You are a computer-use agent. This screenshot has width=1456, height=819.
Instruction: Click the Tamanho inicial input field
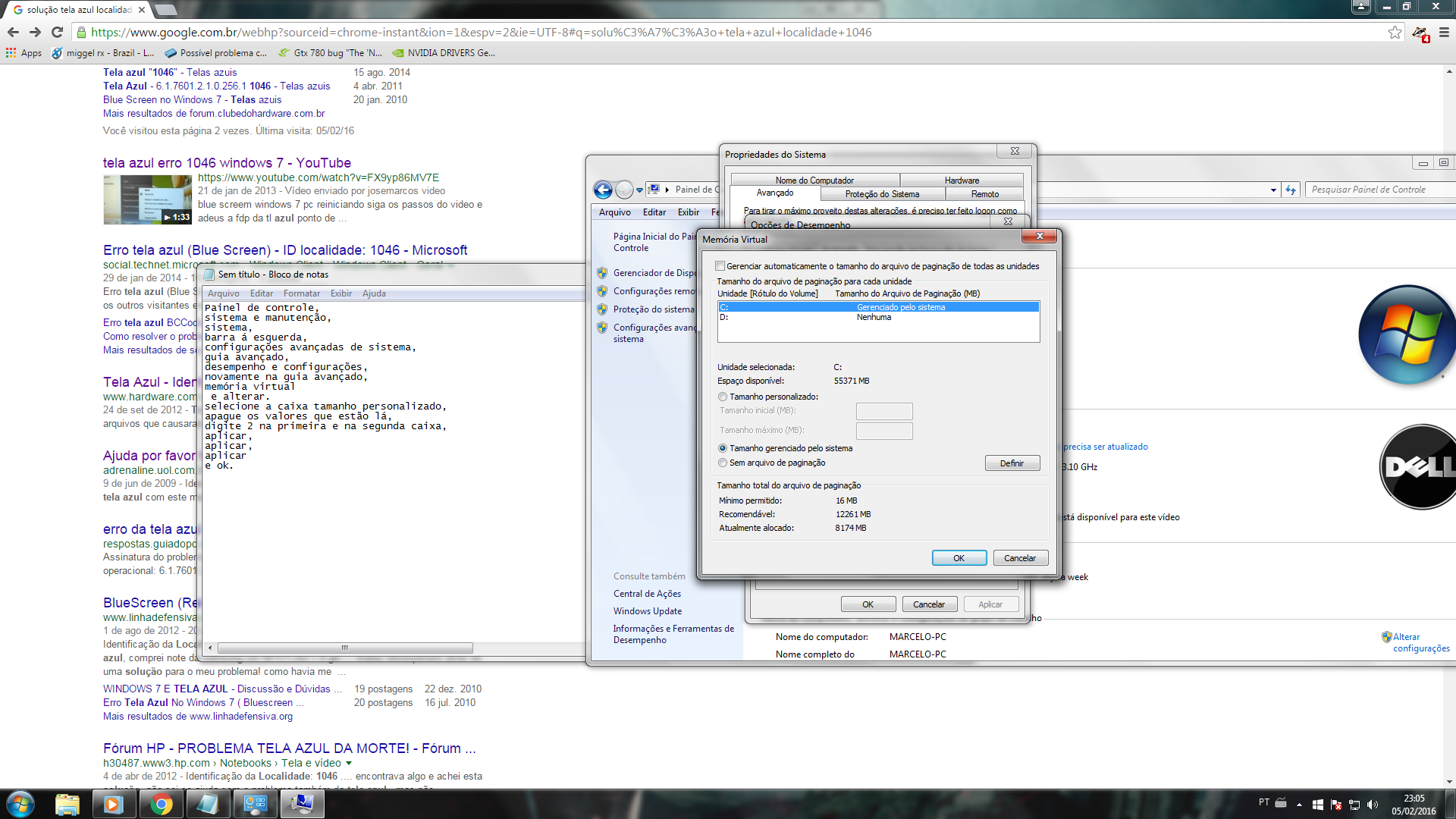pos(884,411)
